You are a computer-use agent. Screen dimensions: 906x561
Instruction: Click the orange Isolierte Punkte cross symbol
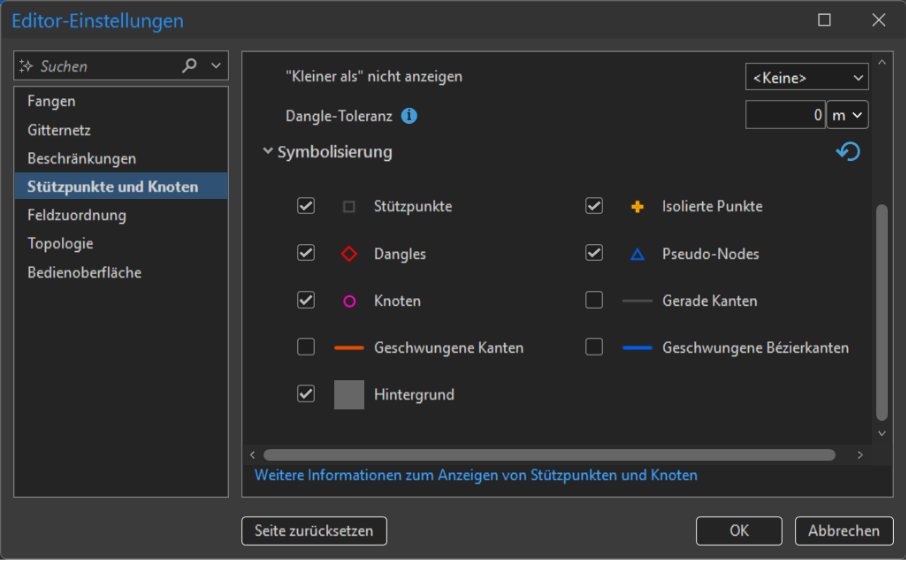637,206
